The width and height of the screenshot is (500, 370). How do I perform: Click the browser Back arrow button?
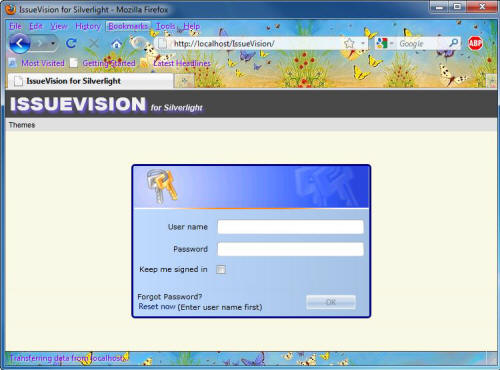(x=19, y=44)
